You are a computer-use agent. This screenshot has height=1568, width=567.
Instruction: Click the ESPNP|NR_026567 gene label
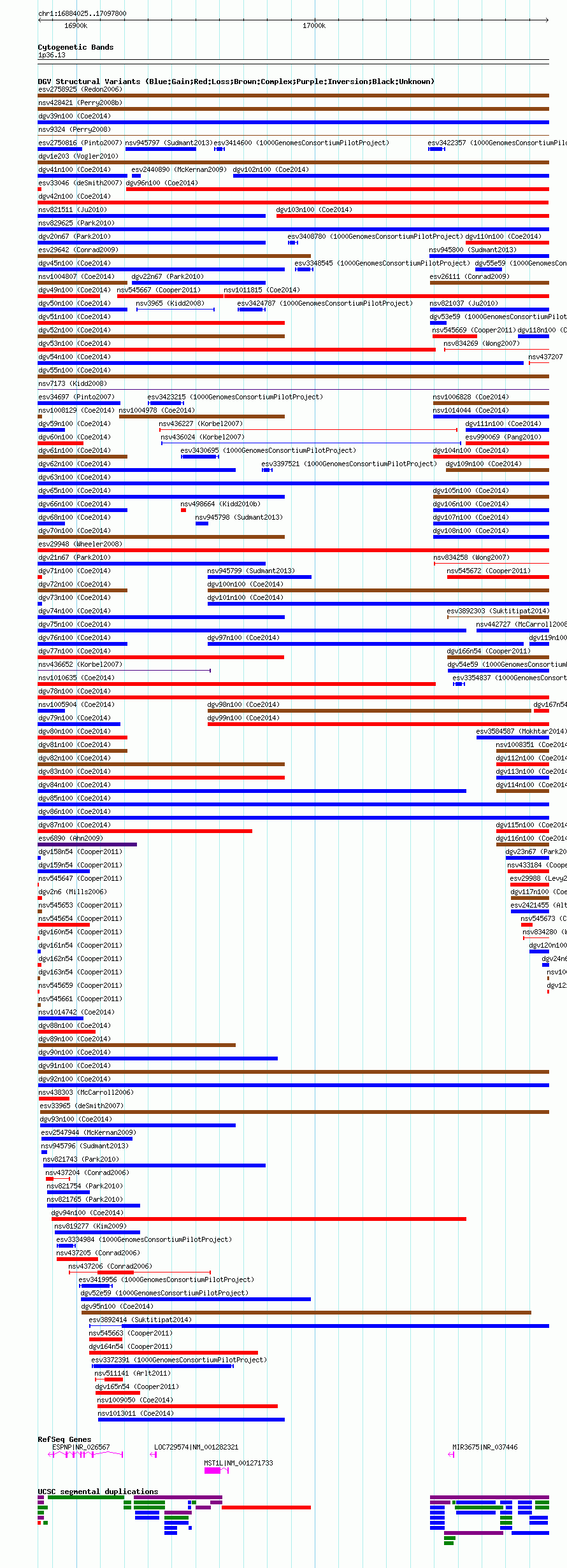tap(81, 1447)
